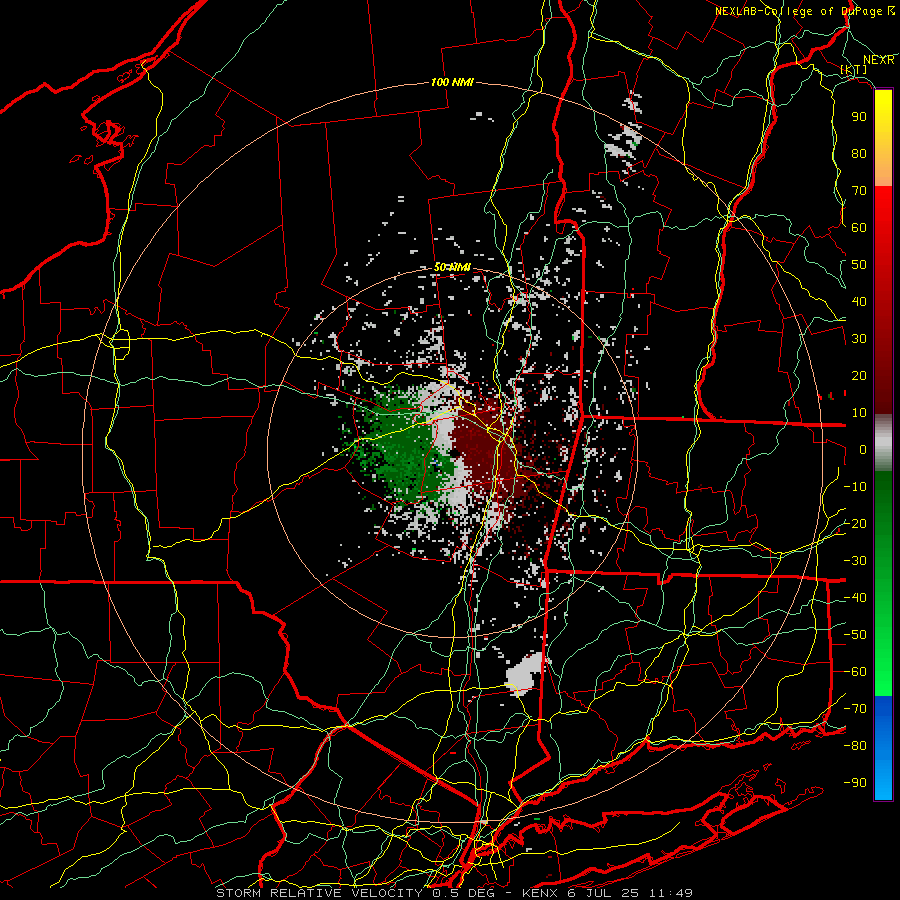The width and height of the screenshot is (900, 900).
Task: Click the [KT] units label
Action: pos(854,69)
